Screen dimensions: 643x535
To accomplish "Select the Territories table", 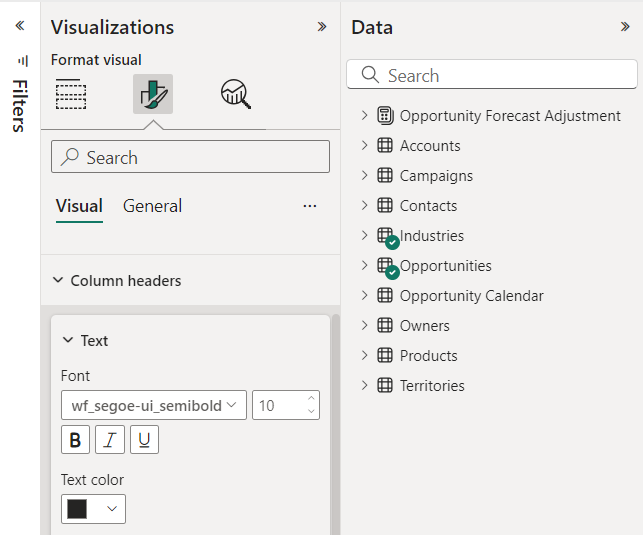I will click(x=431, y=386).
